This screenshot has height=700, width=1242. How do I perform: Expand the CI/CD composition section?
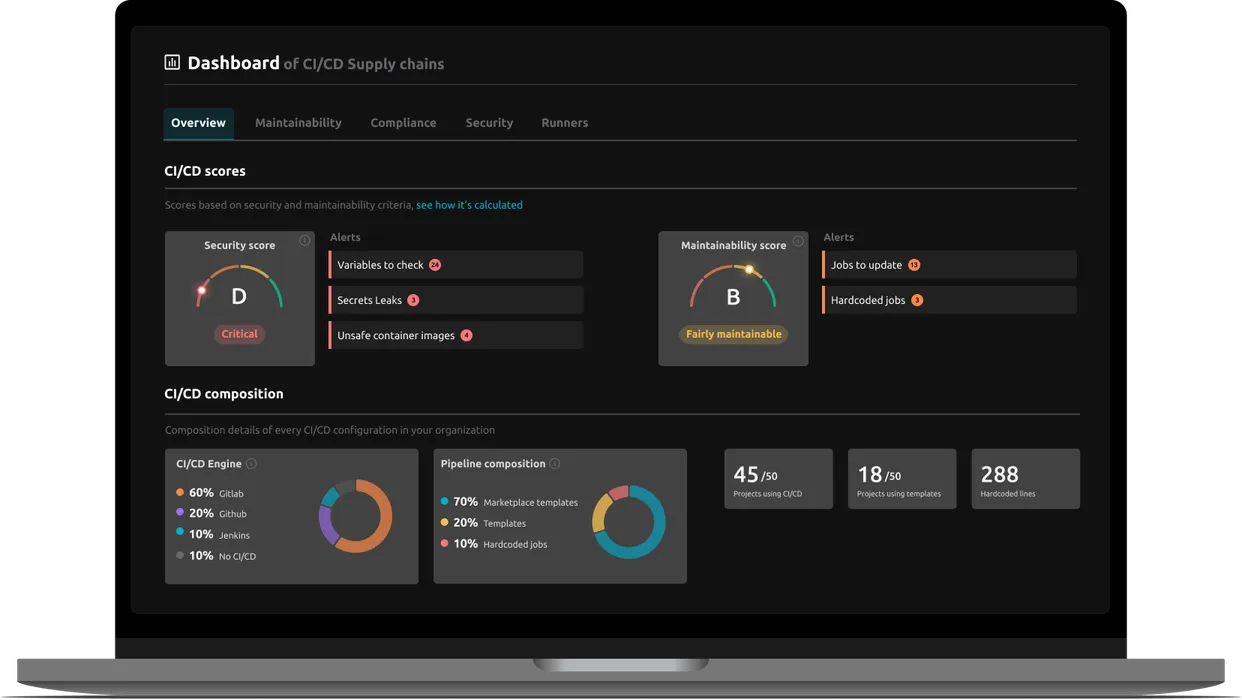tap(224, 393)
